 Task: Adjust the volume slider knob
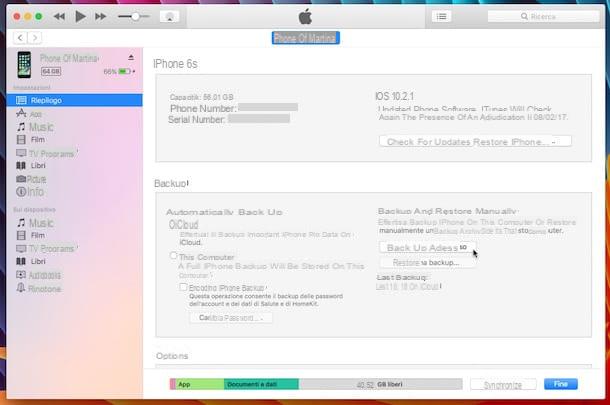click(135, 16)
